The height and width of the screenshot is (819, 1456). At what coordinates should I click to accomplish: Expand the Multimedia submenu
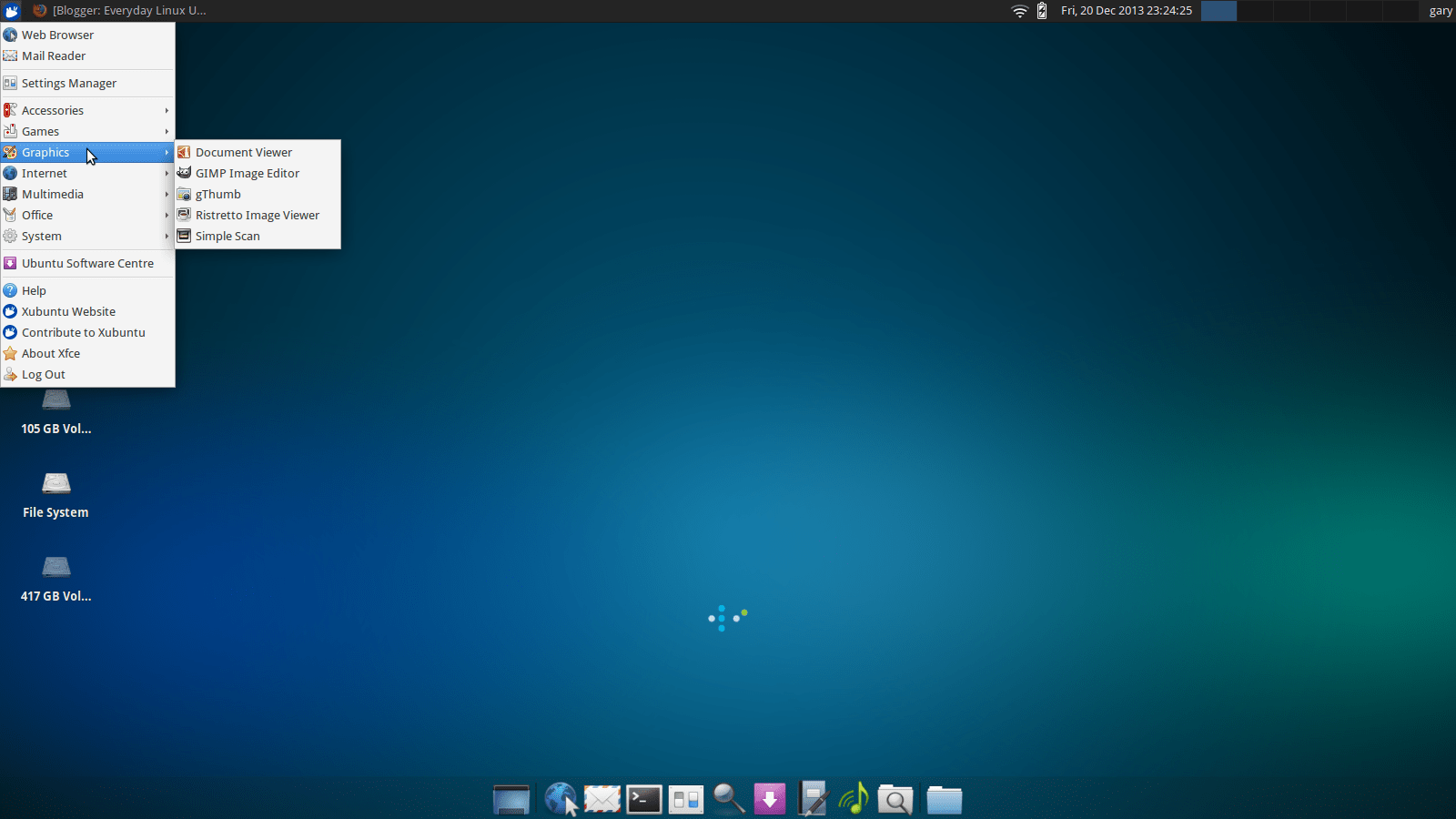pyautogui.click(x=52, y=194)
